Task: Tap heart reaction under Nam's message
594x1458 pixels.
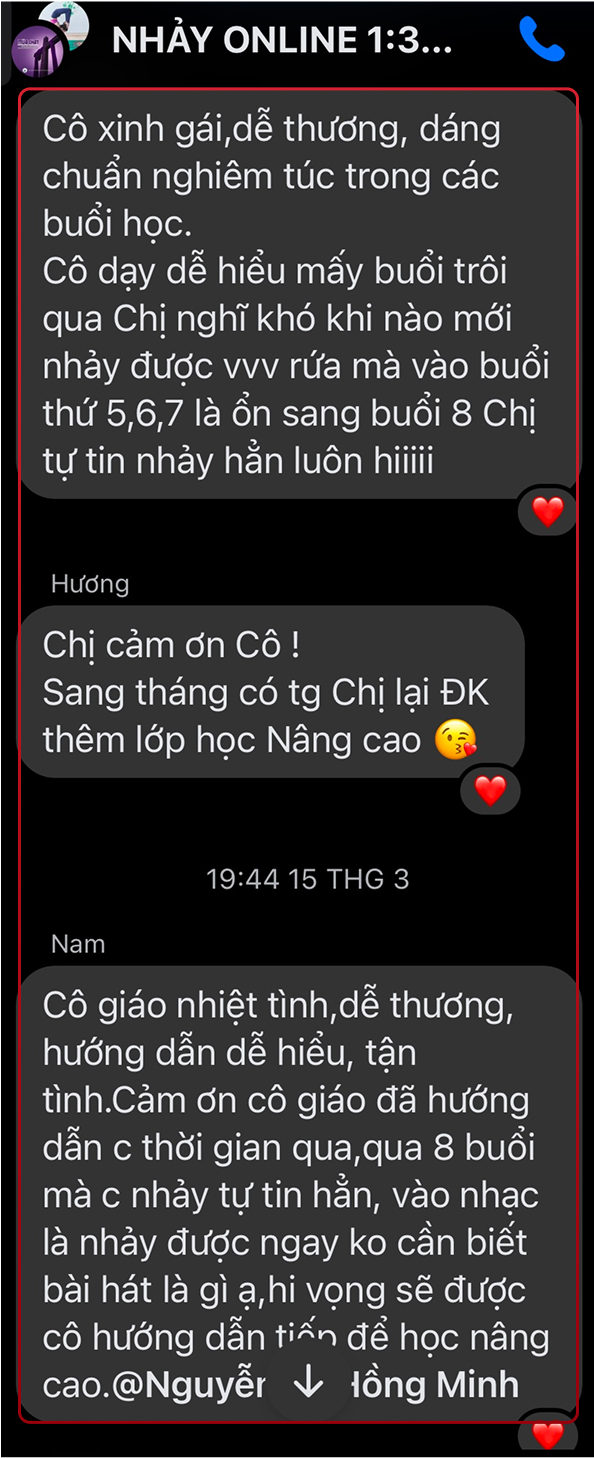Action: coord(548,1436)
